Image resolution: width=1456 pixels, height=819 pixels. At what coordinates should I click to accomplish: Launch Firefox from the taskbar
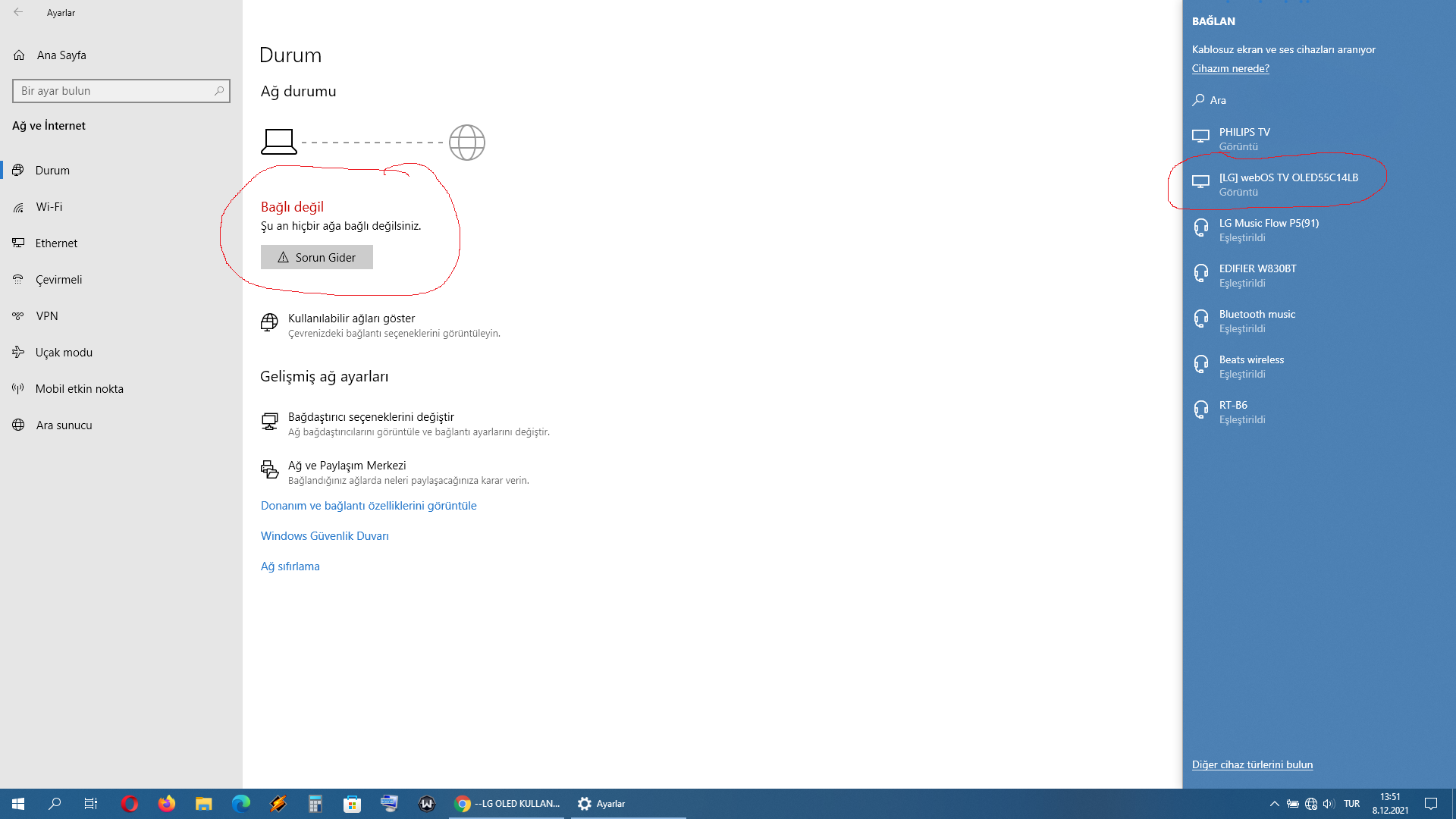(x=167, y=804)
